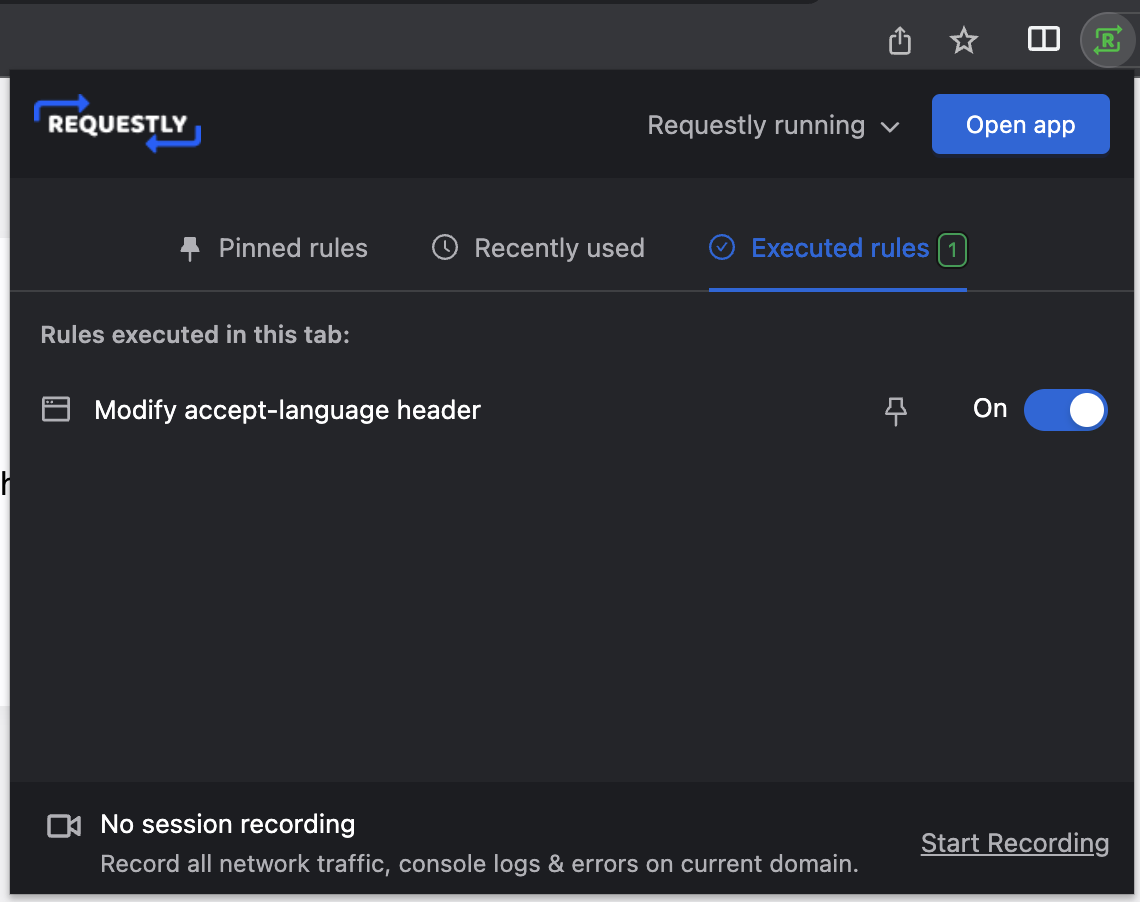Click the pushpin icon on Pinned rules
Screen dimensions: 1140x902
(190, 249)
